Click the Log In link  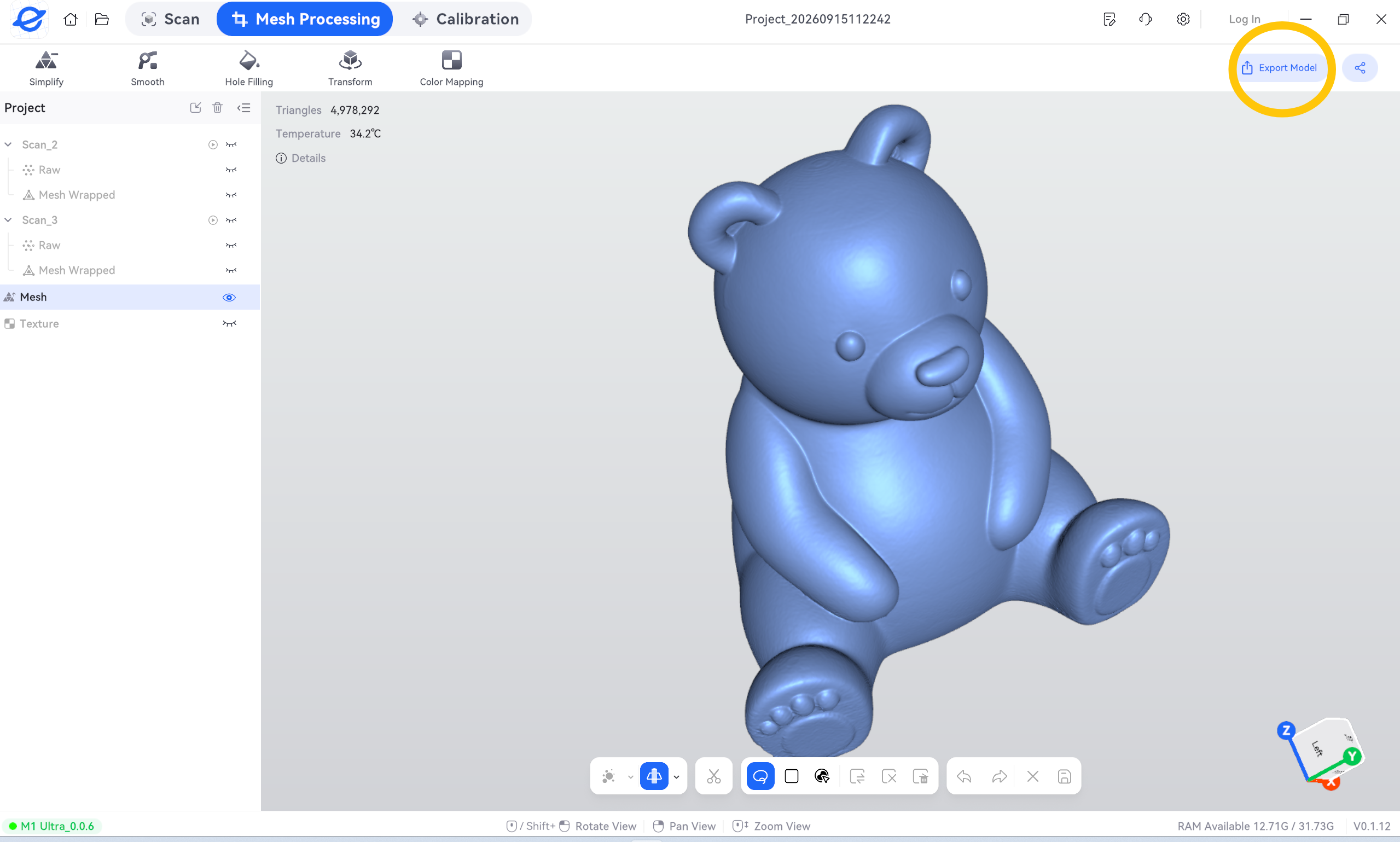click(x=1244, y=19)
